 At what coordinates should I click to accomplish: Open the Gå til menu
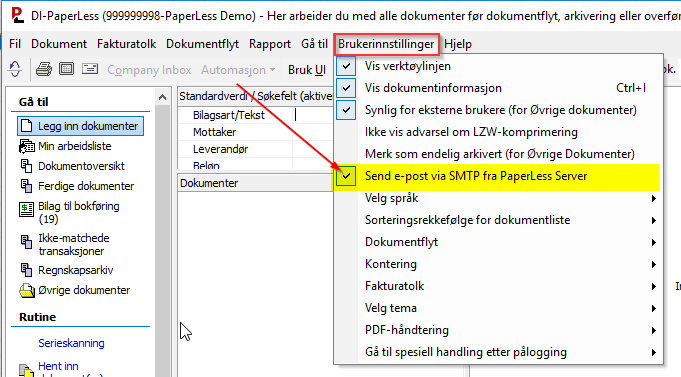(314, 44)
